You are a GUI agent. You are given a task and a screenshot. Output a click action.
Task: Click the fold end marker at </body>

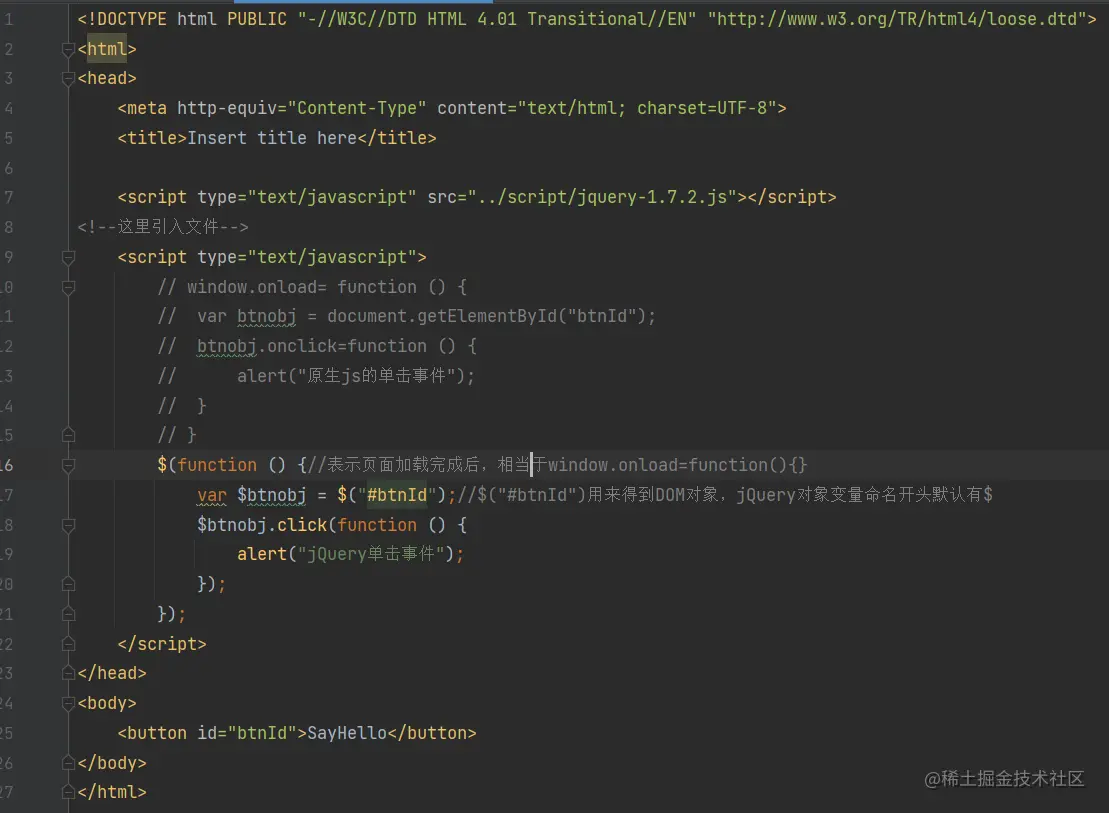(x=69, y=763)
